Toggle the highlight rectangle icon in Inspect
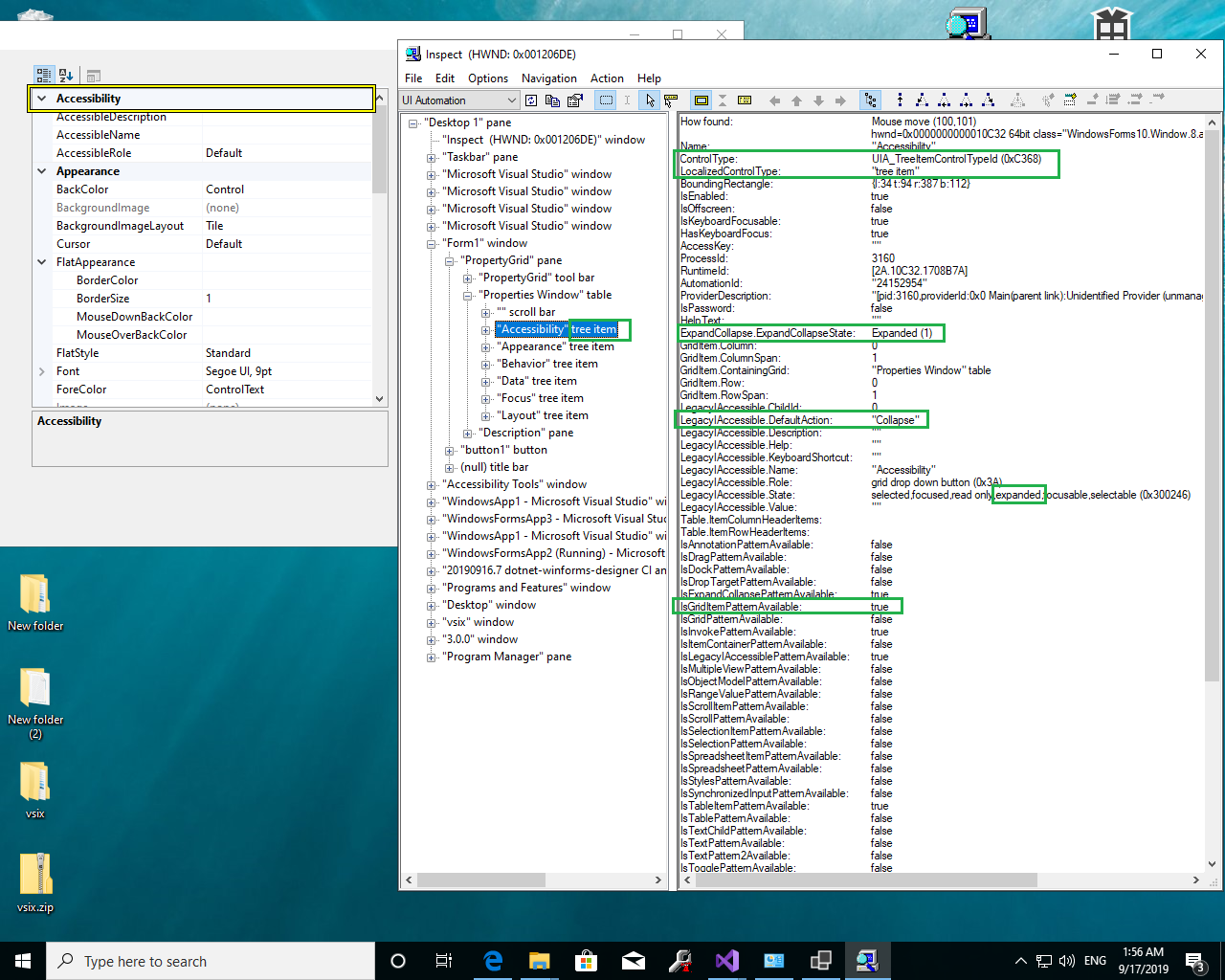 tap(702, 100)
